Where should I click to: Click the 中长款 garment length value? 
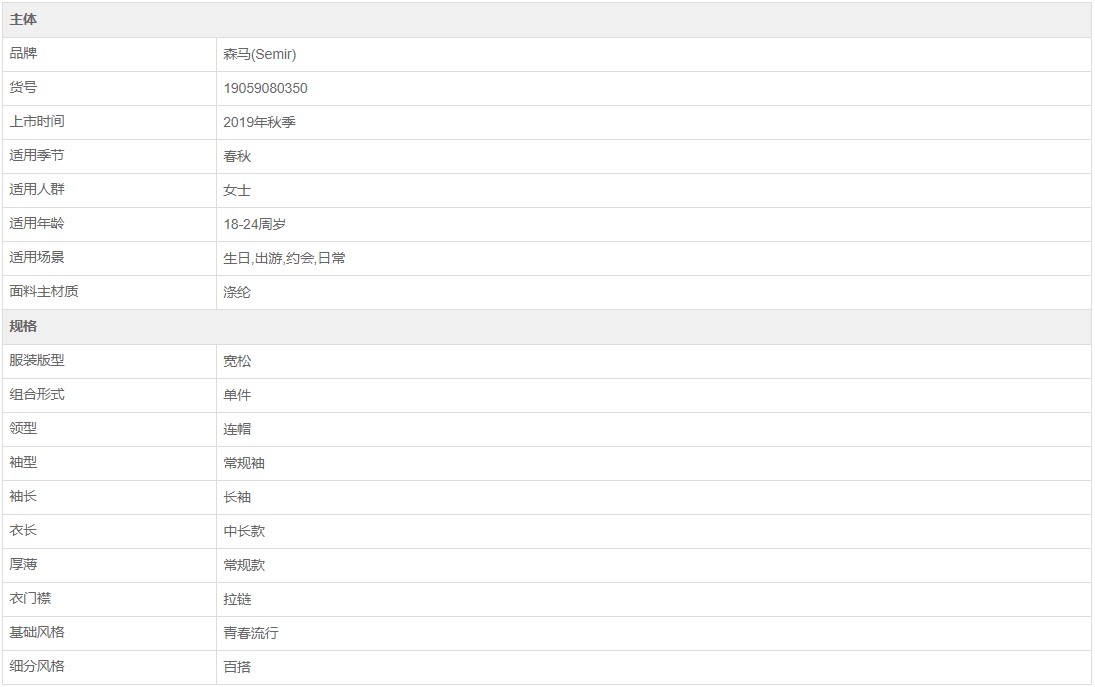244,531
